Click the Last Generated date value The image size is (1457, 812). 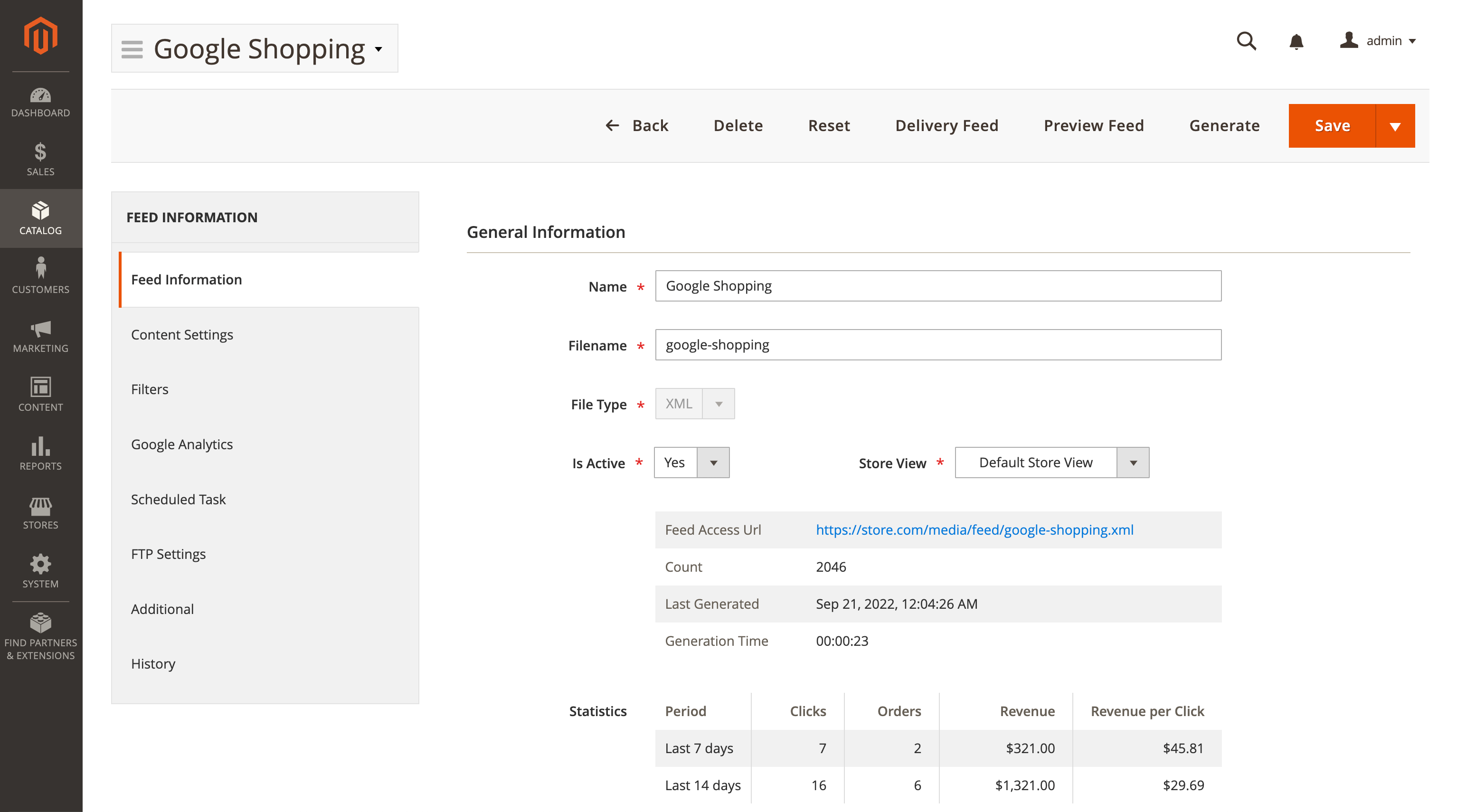897,604
